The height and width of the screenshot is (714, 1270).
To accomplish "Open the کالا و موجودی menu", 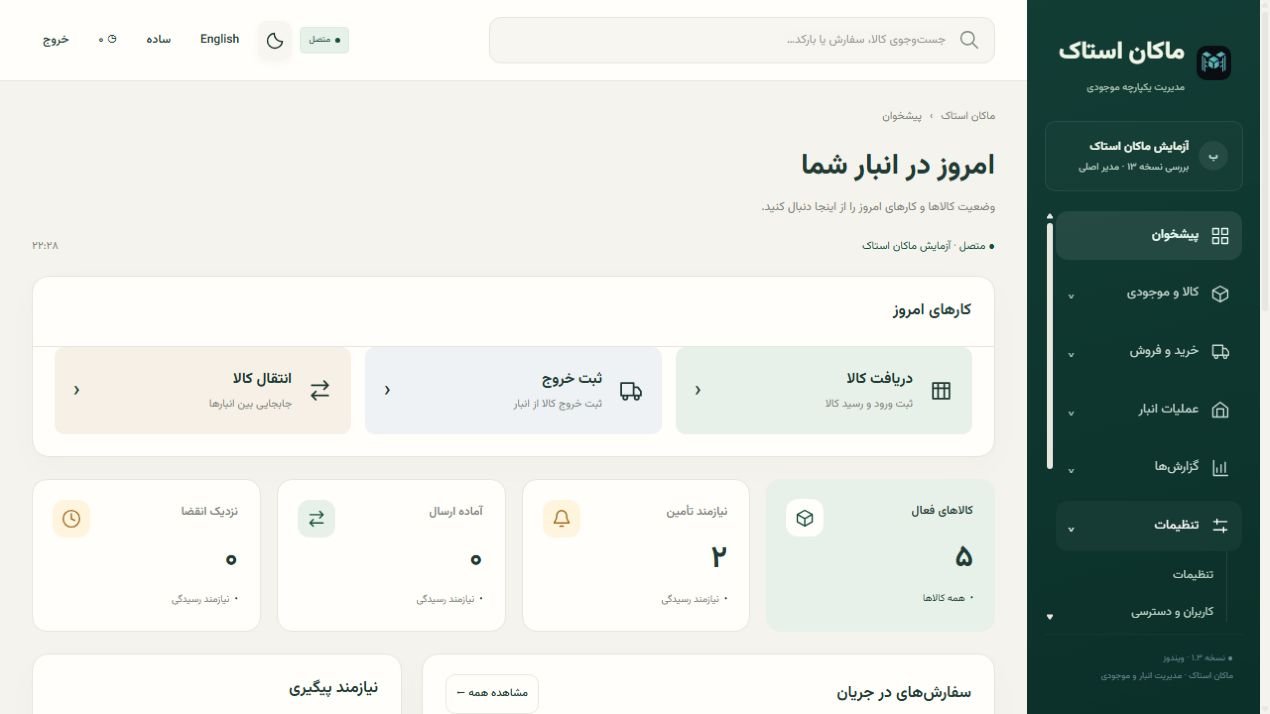I will (1149, 293).
